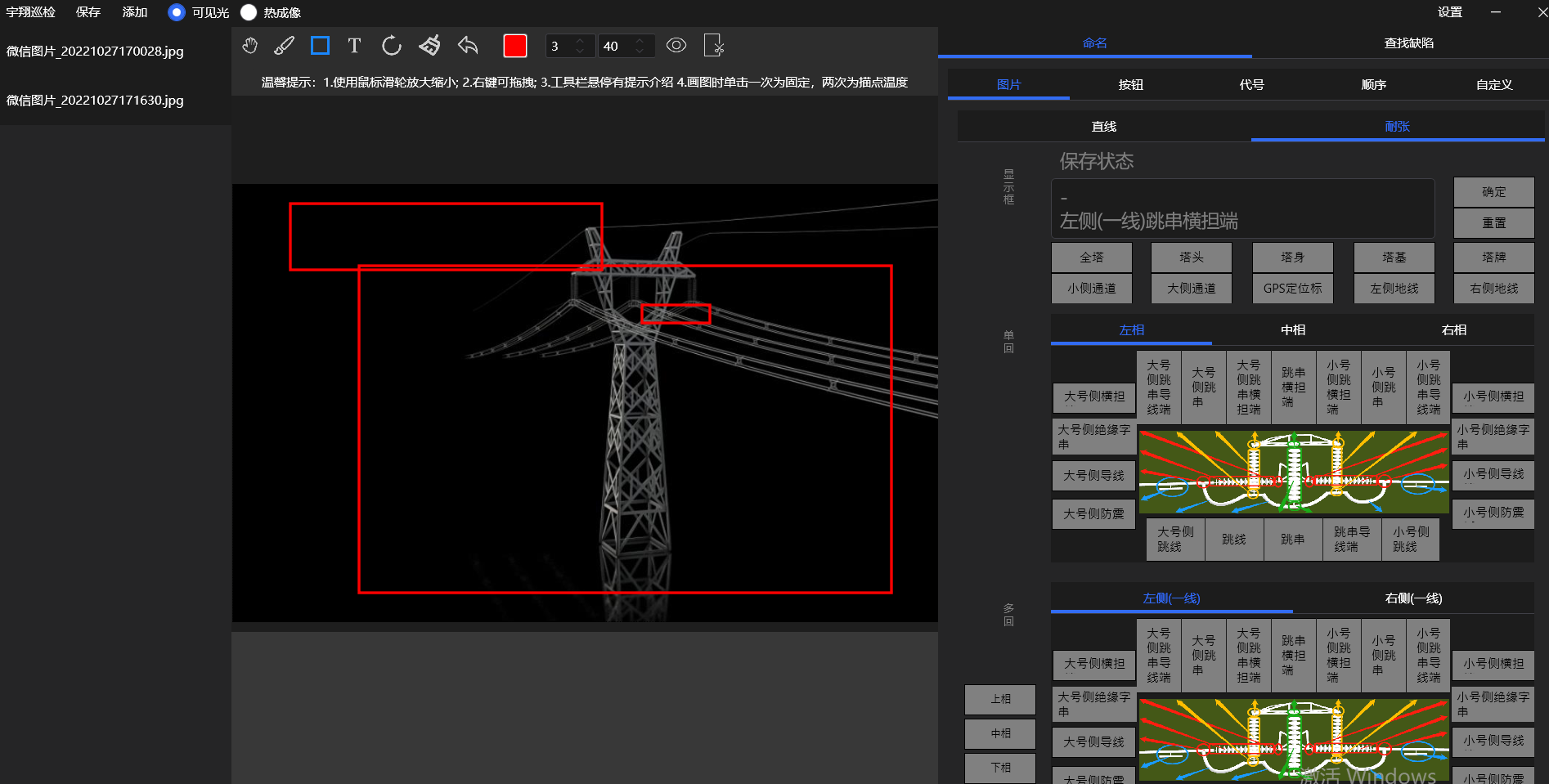Increase the line width value of 3

point(580,40)
